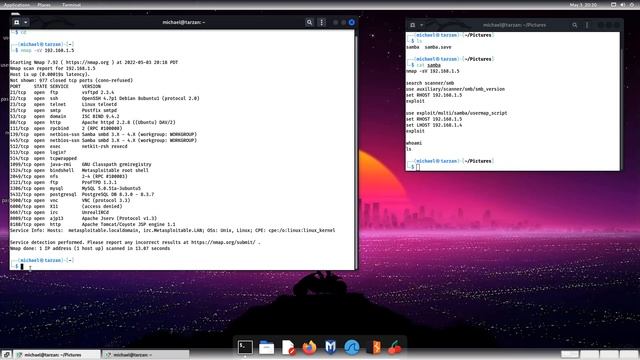Click search icon in Pictures terminal header
640x360 pixels.
575,25
